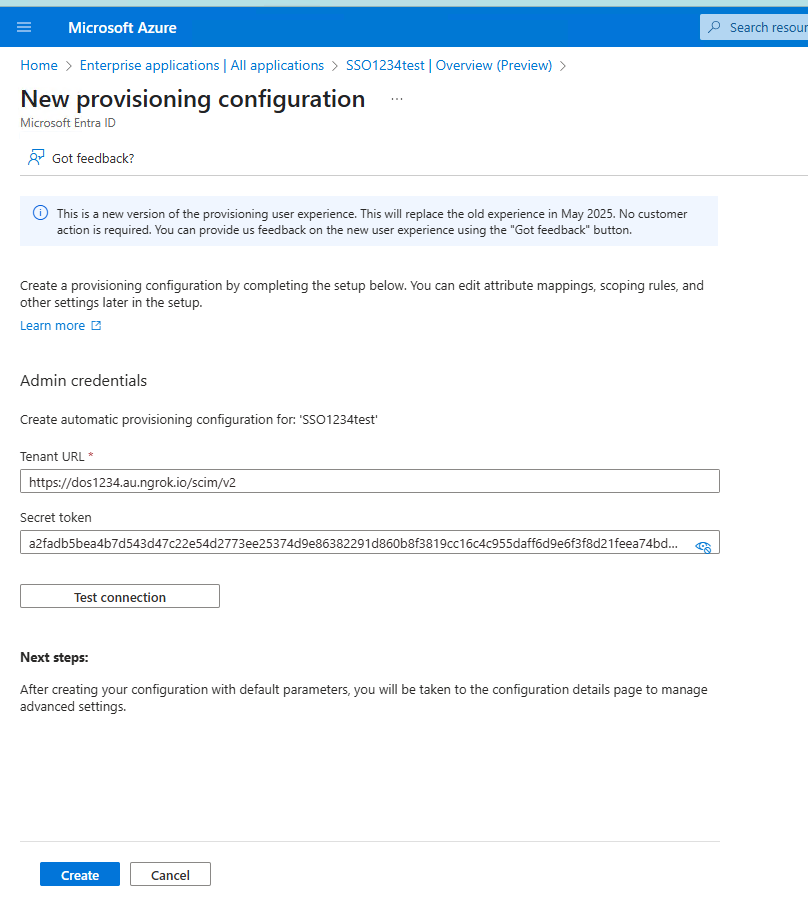This screenshot has height=905, width=808.
Task: Focus the Search resources box
Action: [766, 27]
